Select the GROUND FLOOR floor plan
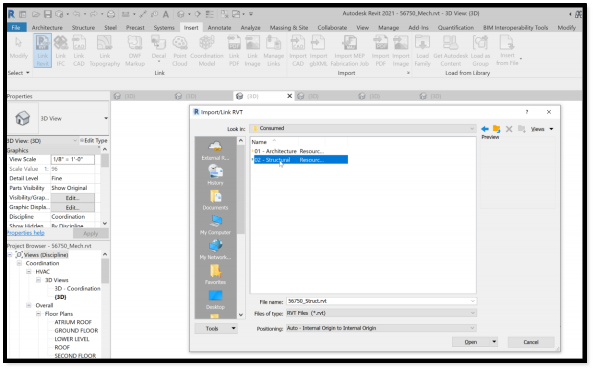Image resolution: width=595 pixels, height=371 pixels. [x=76, y=331]
